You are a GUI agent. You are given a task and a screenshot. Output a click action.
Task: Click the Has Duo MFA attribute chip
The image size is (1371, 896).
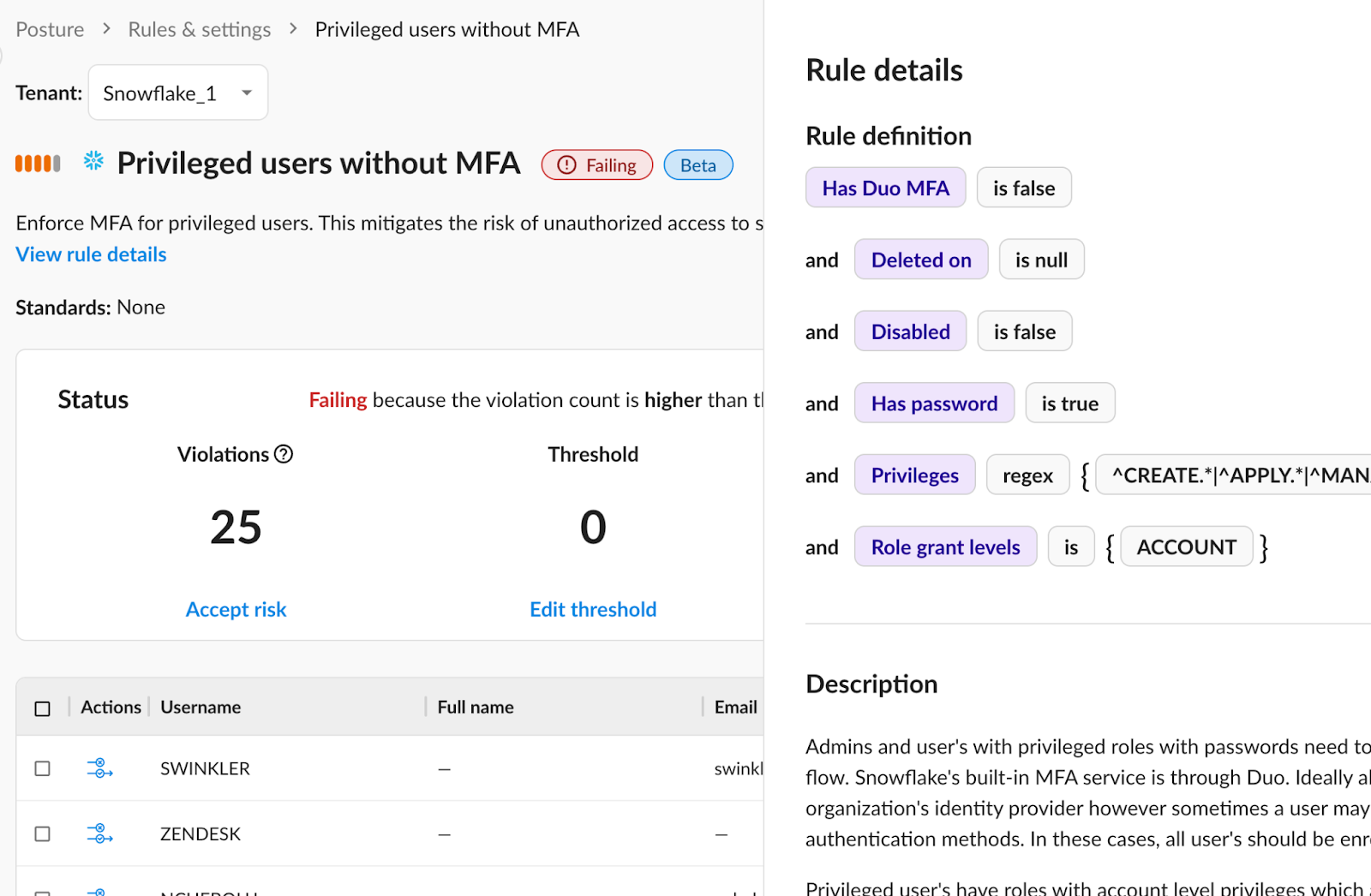click(885, 188)
